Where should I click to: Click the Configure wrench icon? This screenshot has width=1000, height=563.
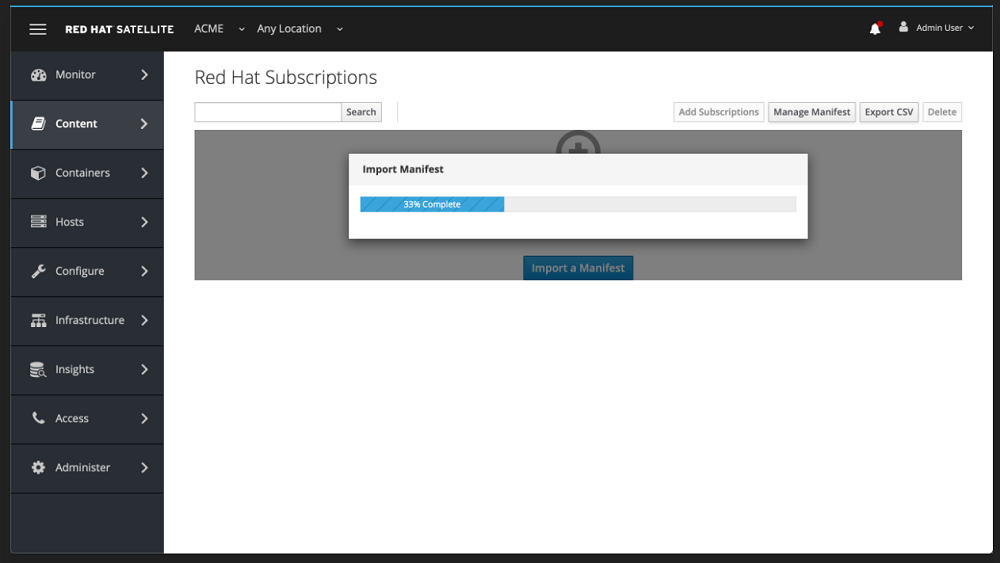click(x=39, y=271)
